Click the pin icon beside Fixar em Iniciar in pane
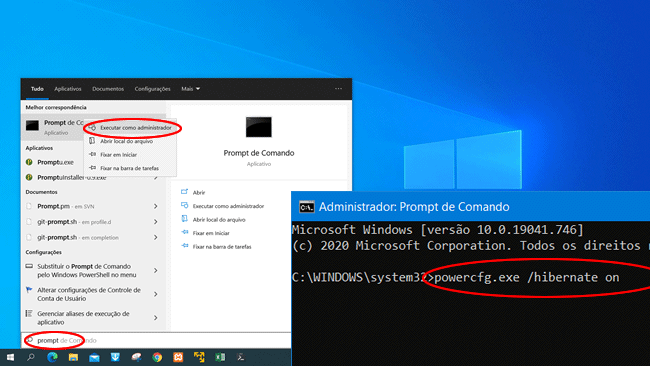Viewport: 650px width, 366px height. click(184, 232)
